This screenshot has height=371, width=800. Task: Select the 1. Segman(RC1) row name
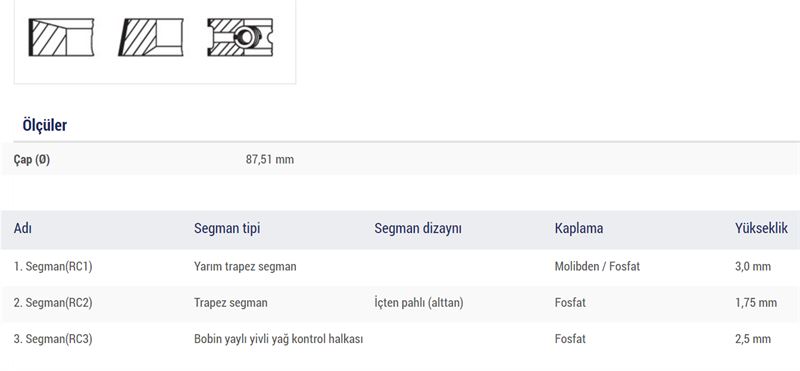[x=53, y=266]
